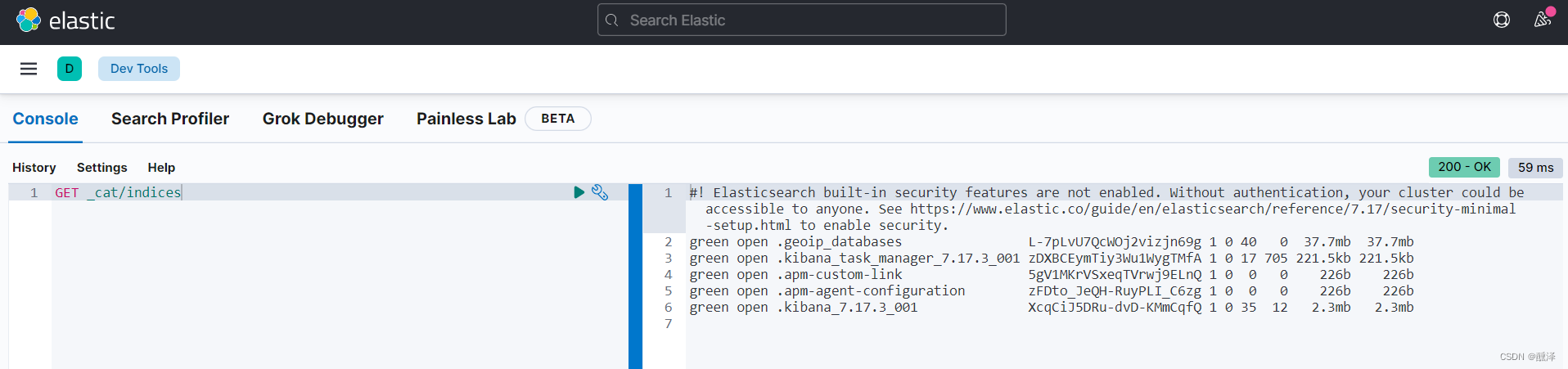Open the help menu icon
The image size is (1568, 369).
1502,20
